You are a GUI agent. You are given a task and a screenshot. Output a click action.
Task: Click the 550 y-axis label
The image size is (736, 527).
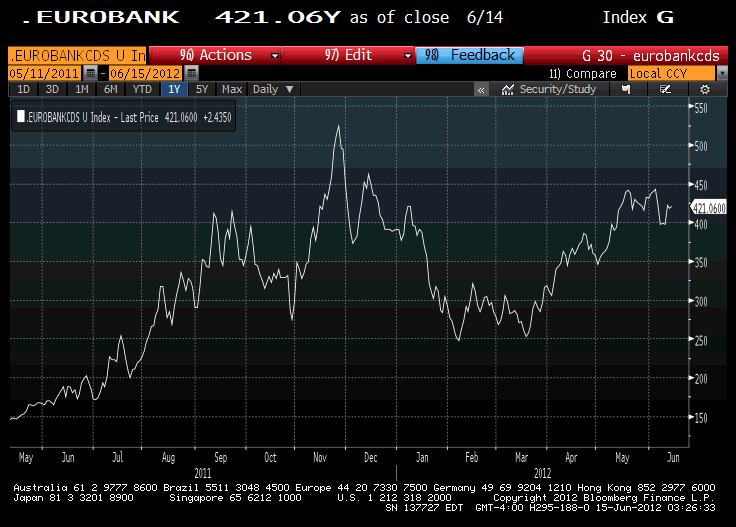click(701, 108)
